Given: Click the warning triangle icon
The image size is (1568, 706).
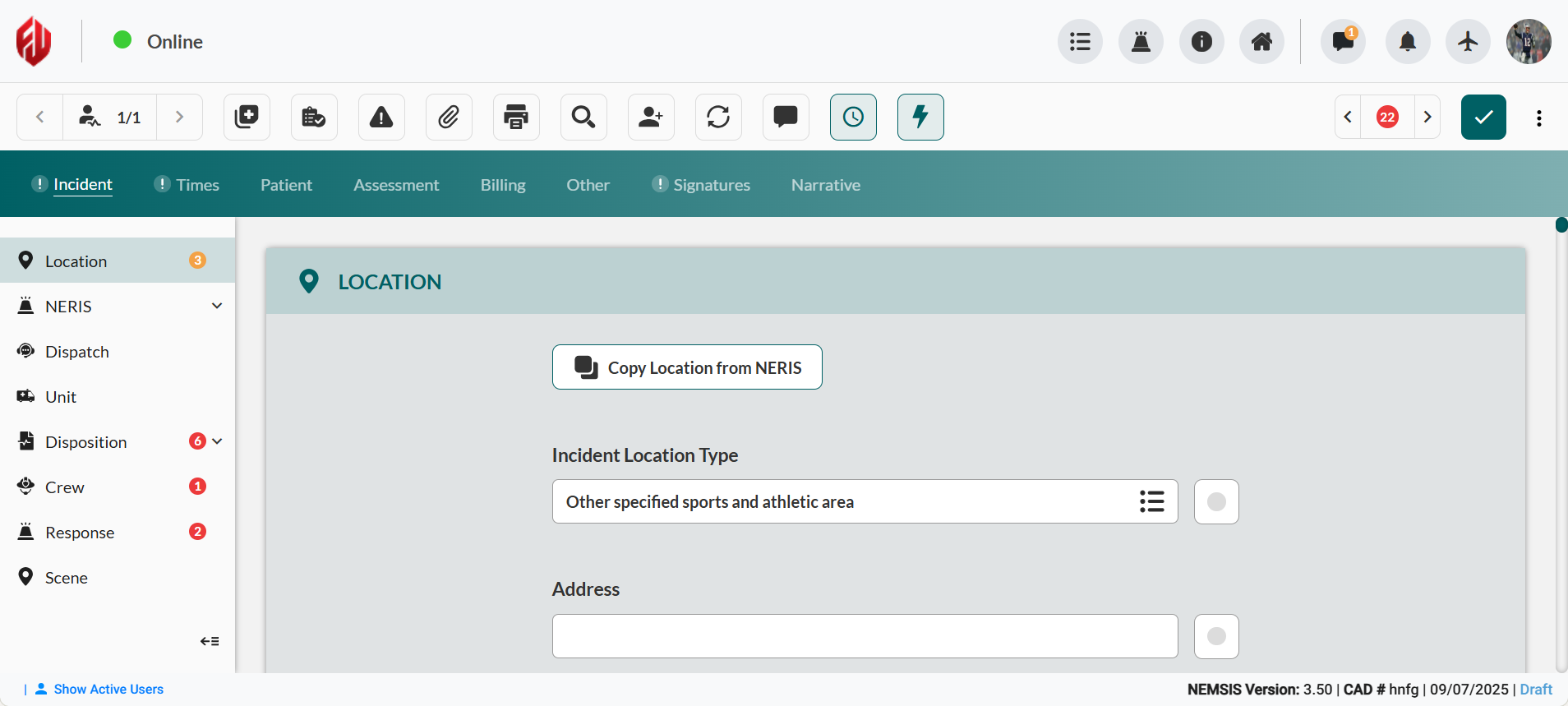Looking at the screenshot, I should coord(381,117).
